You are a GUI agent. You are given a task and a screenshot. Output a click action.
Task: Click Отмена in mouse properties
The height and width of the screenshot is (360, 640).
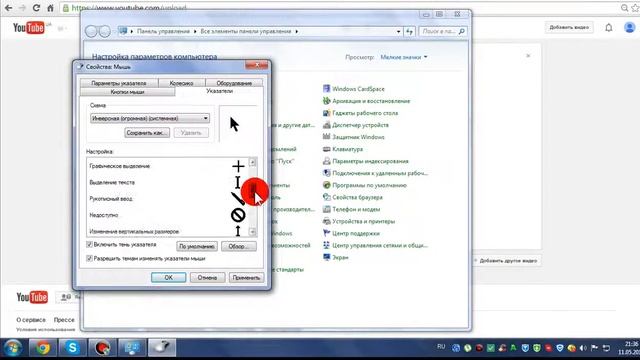tap(207, 278)
